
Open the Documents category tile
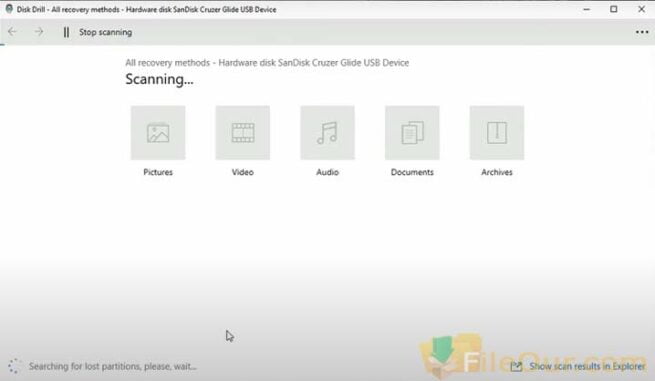click(x=412, y=133)
